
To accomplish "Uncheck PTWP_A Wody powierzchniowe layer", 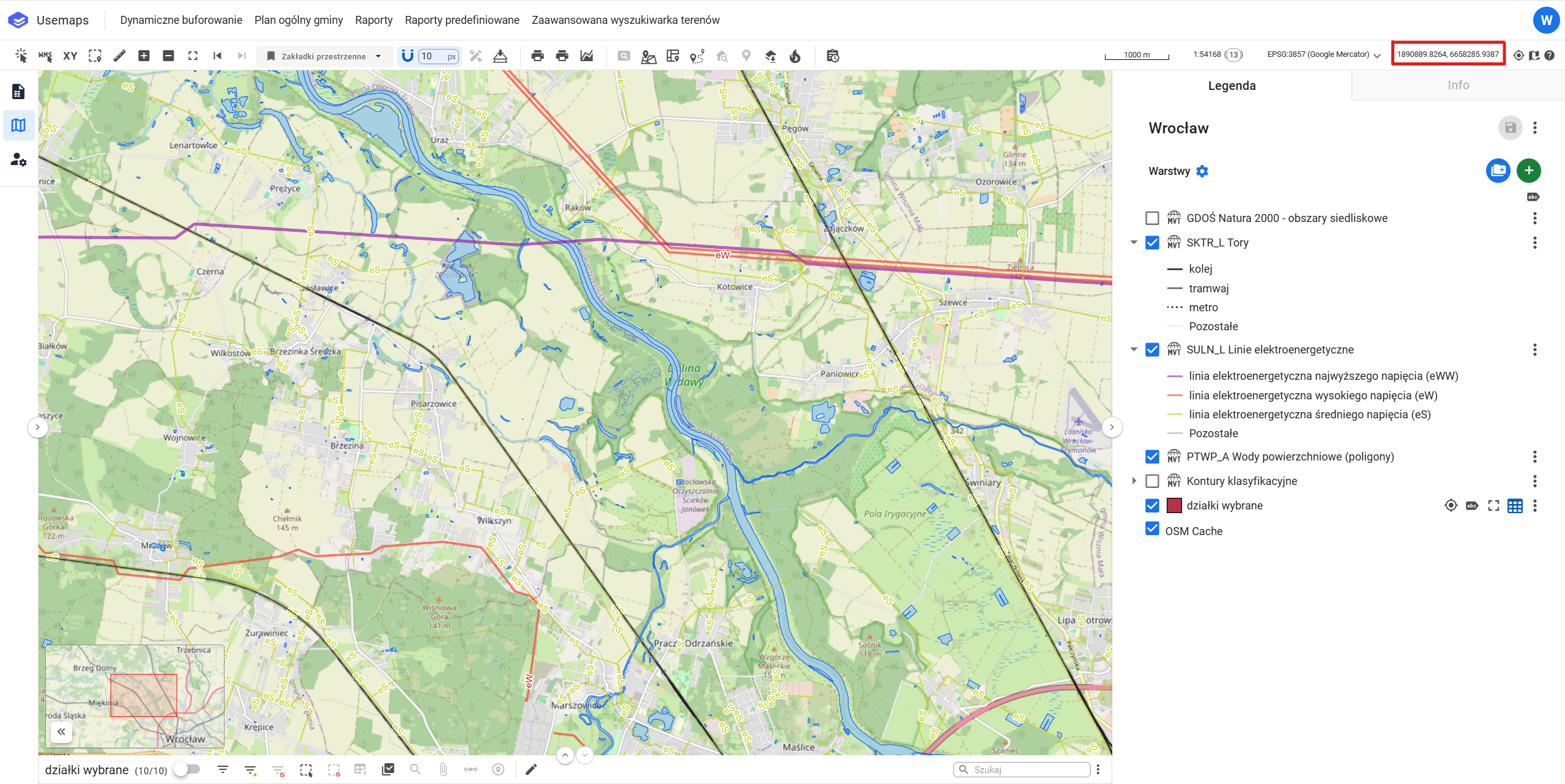I will pos(1152,457).
